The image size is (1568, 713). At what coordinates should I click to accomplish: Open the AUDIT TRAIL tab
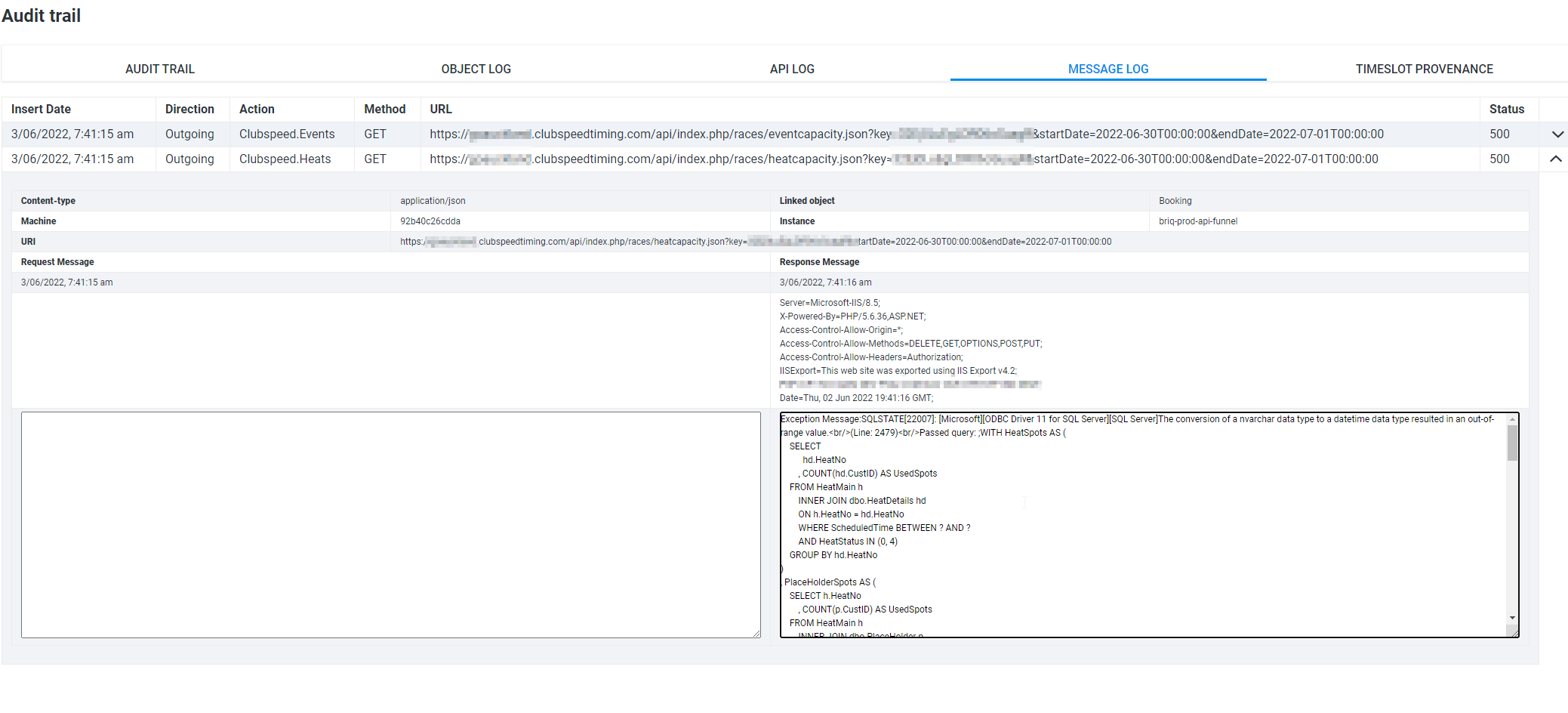point(160,69)
